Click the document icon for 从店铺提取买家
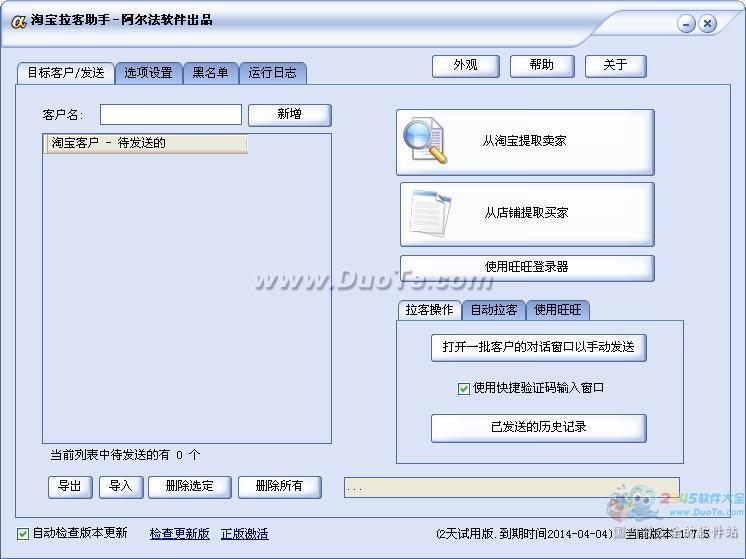Screen dimensions: 746x559 430,212
